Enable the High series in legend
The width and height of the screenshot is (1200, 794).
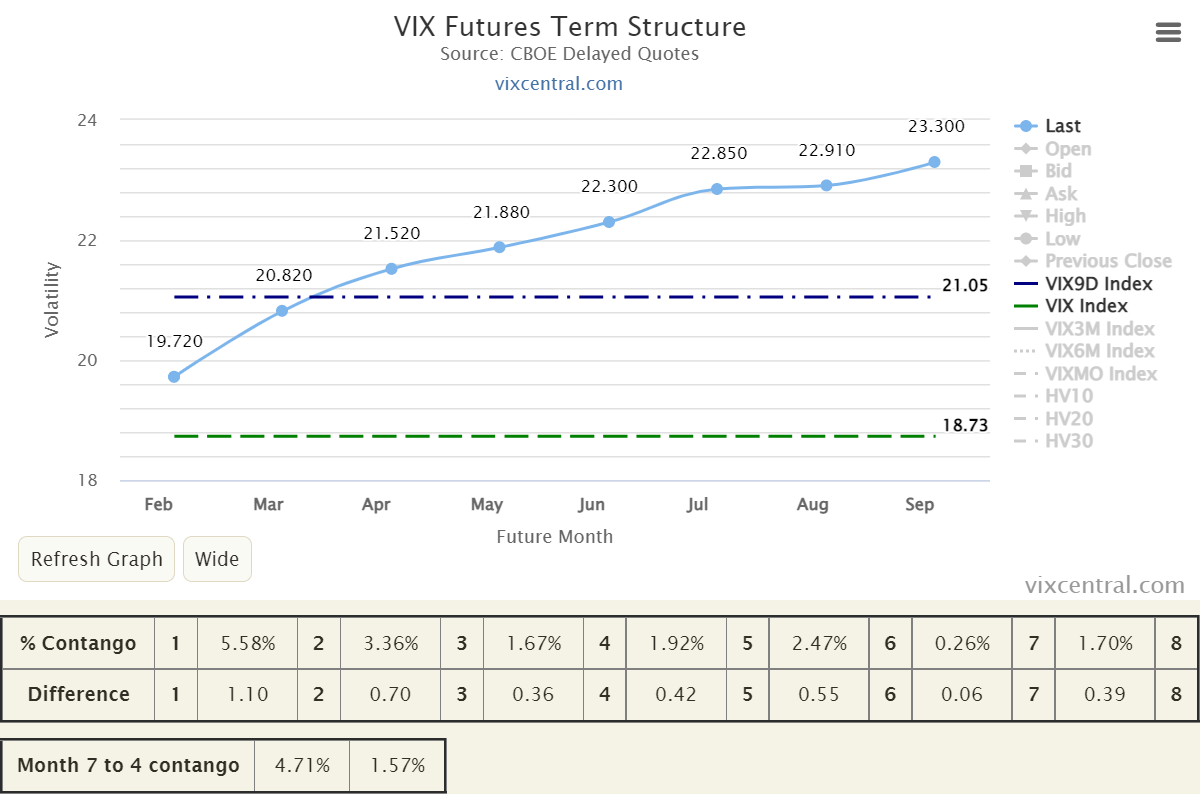click(1050, 216)
